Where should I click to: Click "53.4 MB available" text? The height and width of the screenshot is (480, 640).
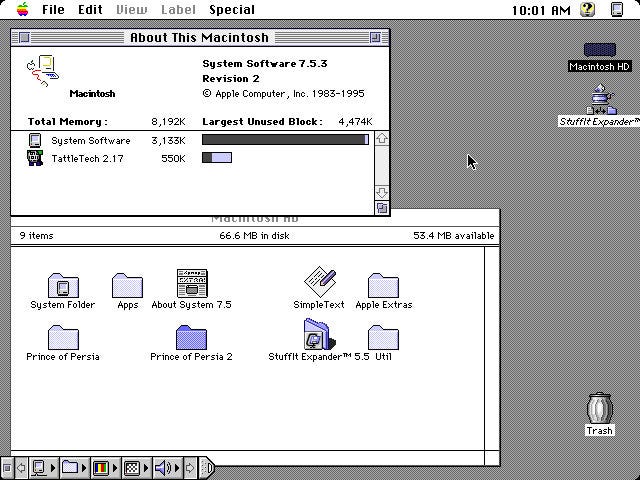click(453, 236)
